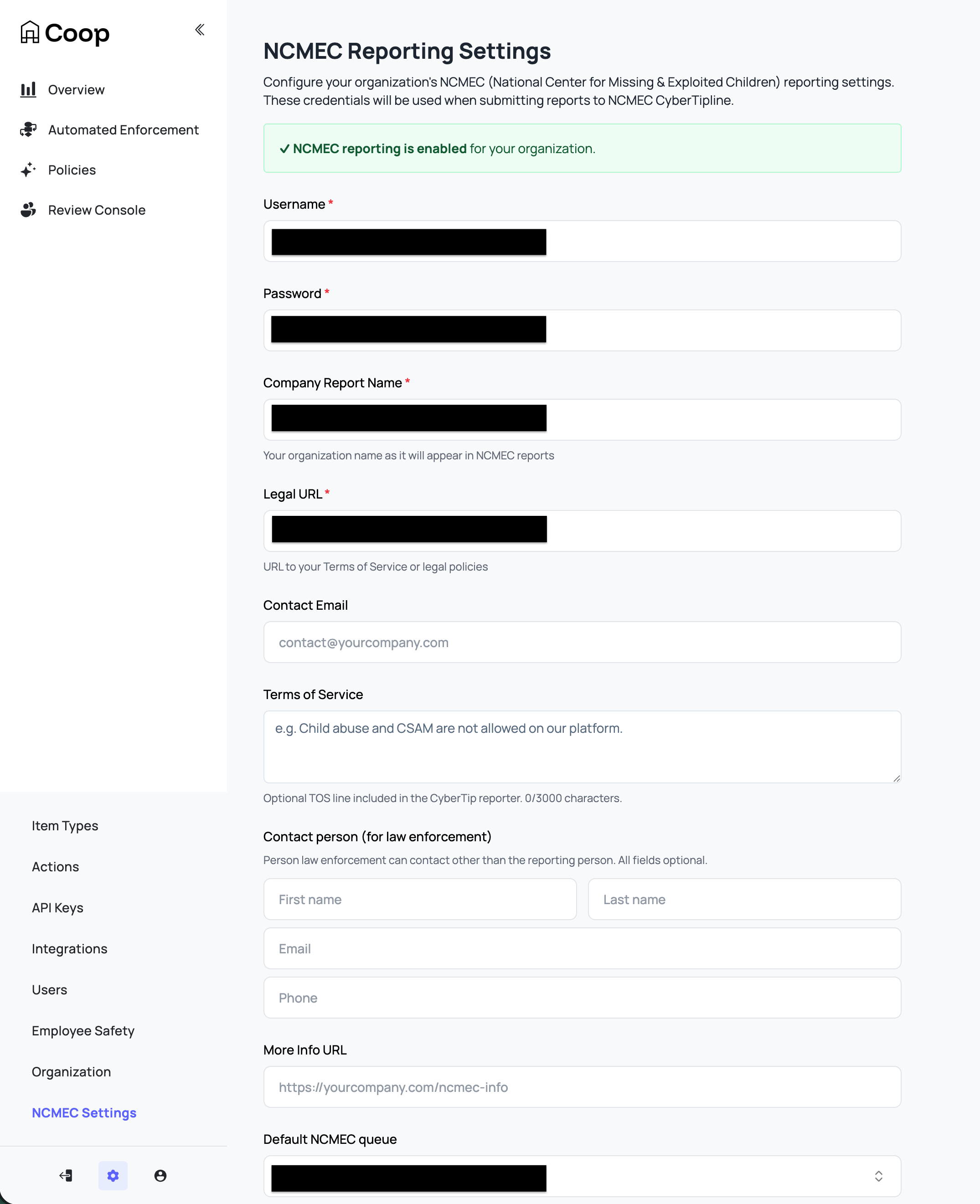Click the Automated Enforcement icon
The image size is (980, 1204).
28,130
